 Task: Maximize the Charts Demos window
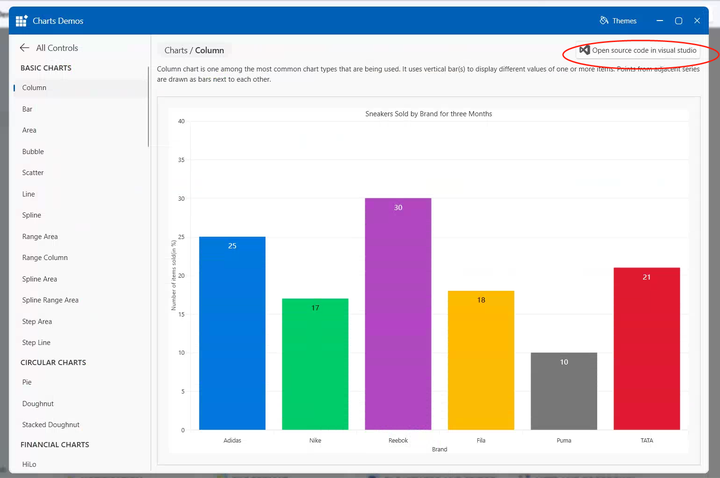(678, 21)
